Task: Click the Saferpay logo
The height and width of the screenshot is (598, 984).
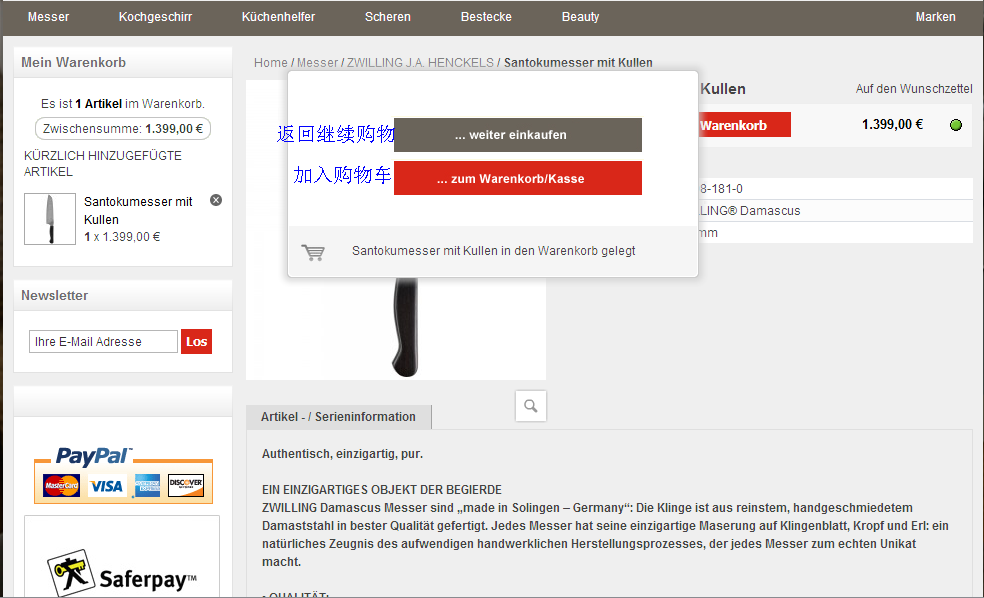Action: tap(122, 572)
